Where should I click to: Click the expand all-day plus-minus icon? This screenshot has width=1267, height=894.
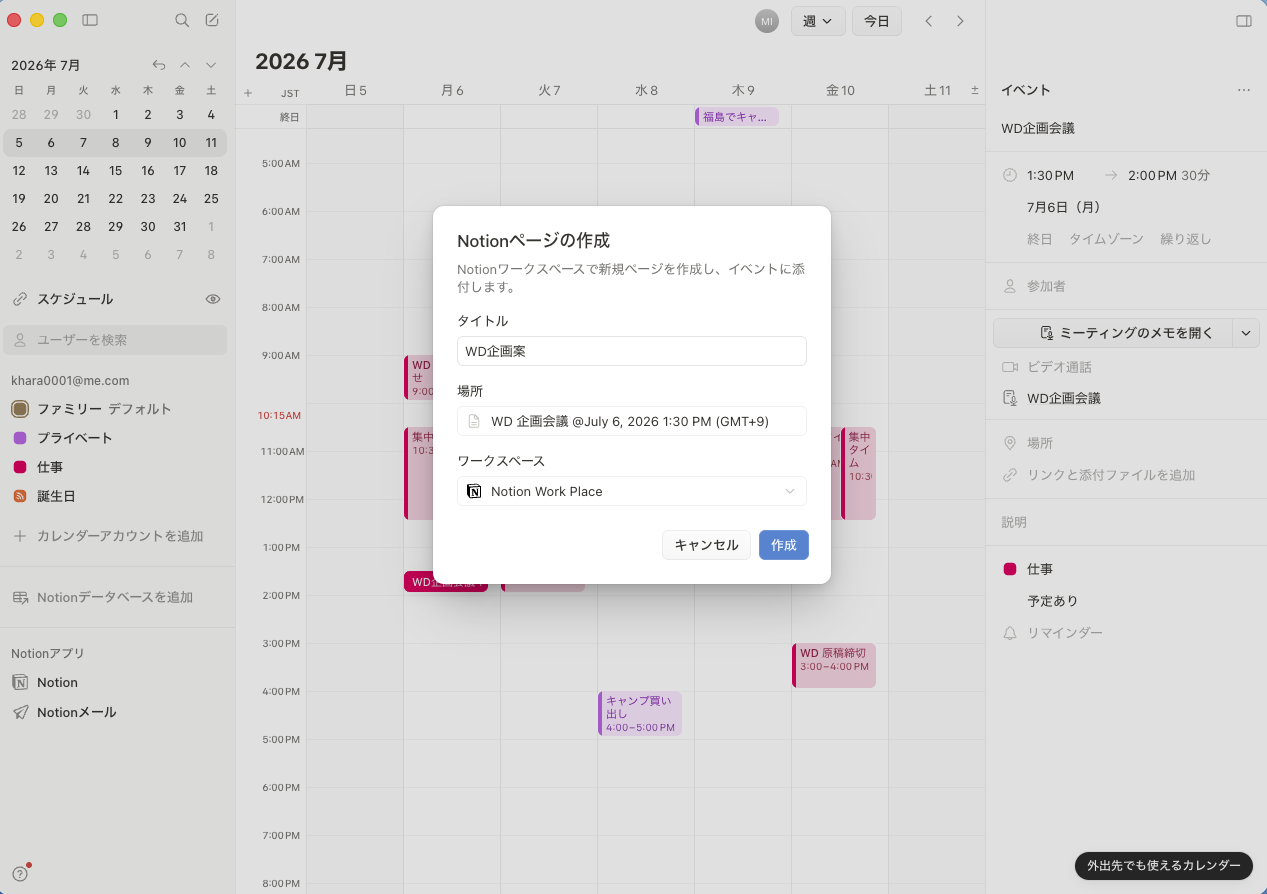coord(975,91)
